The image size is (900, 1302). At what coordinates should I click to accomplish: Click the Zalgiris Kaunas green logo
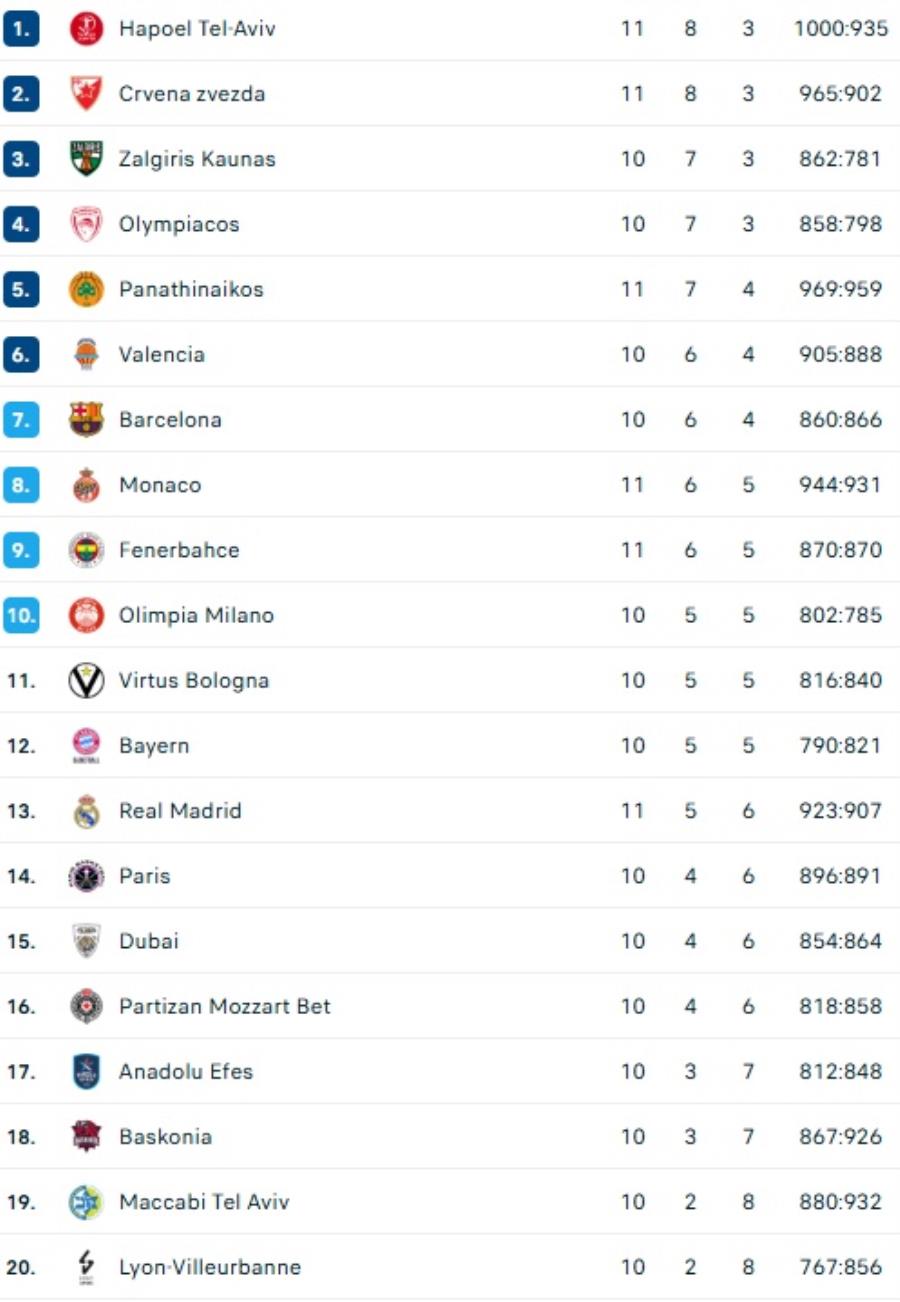[x=86, y=159]
